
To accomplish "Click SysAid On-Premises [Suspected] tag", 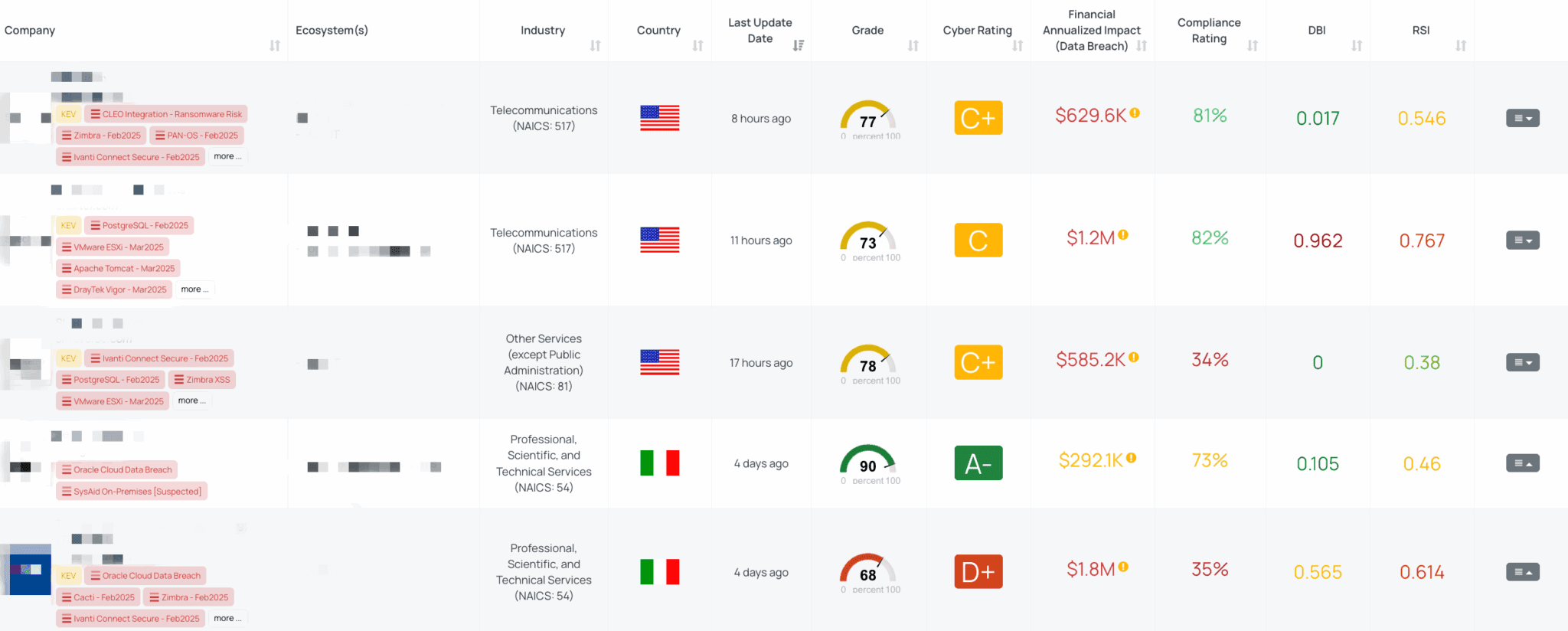I will pyautogui.click(x=132, y=492).
